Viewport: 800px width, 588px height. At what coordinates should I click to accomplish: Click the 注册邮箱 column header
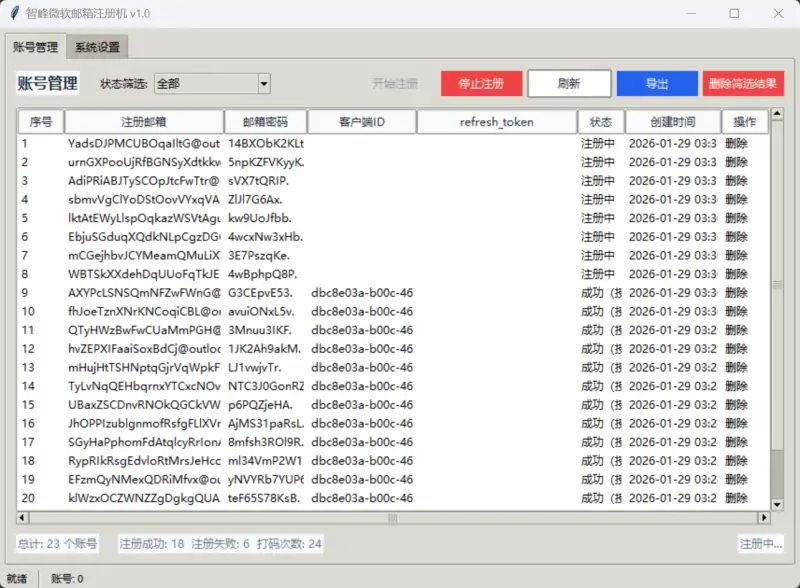(x=143, y=121)
